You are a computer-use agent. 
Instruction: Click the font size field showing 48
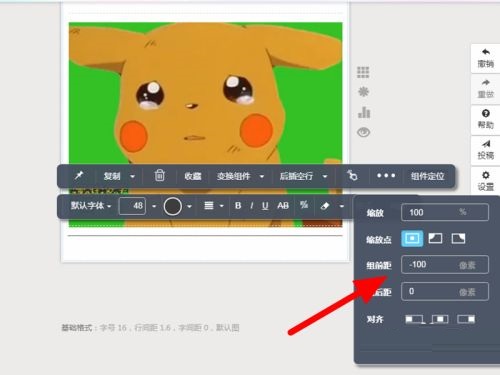pyautogui.click(x=132, y=206)
